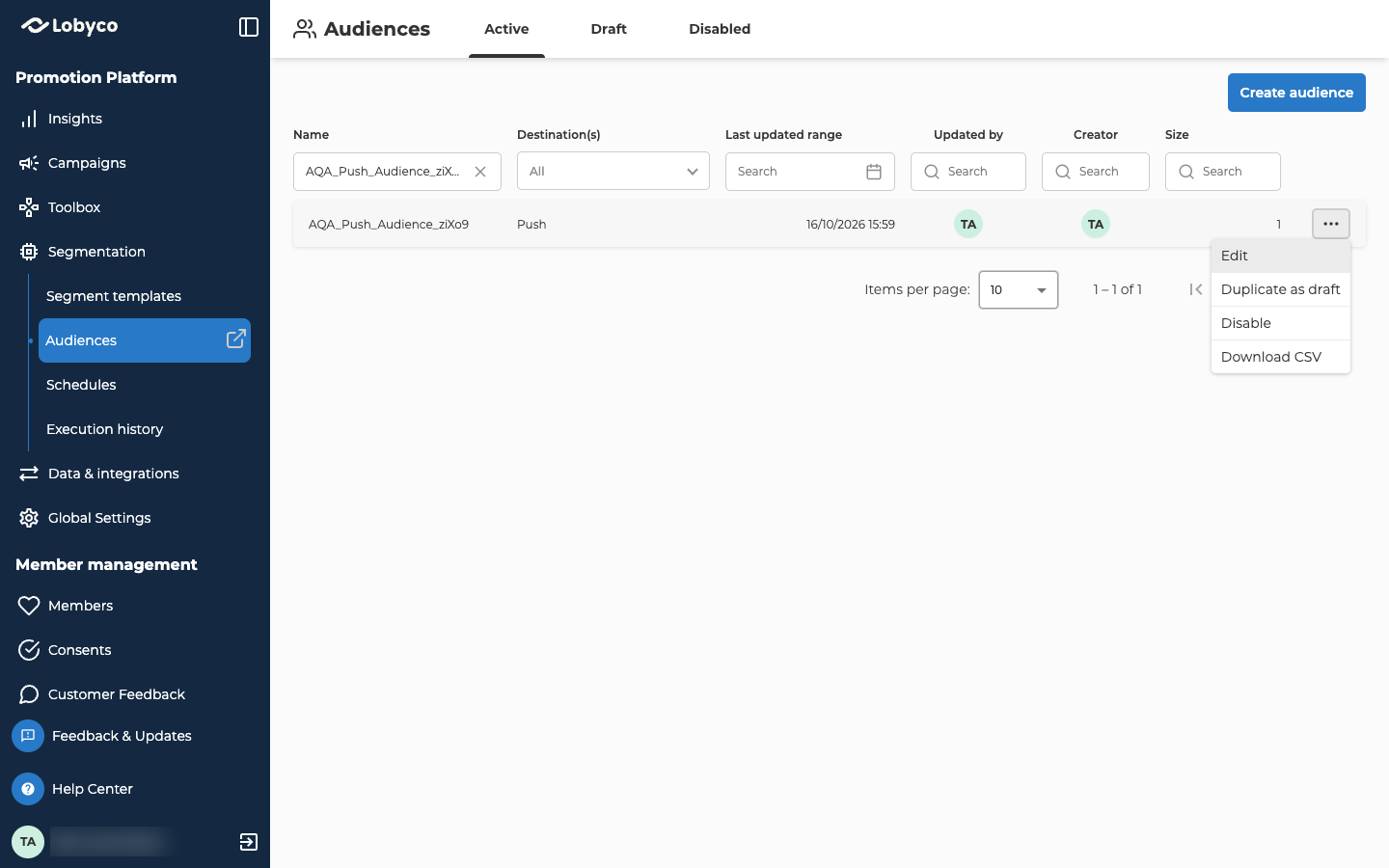
Task: Open Schedules in sidebar
Action: (81, 385)
